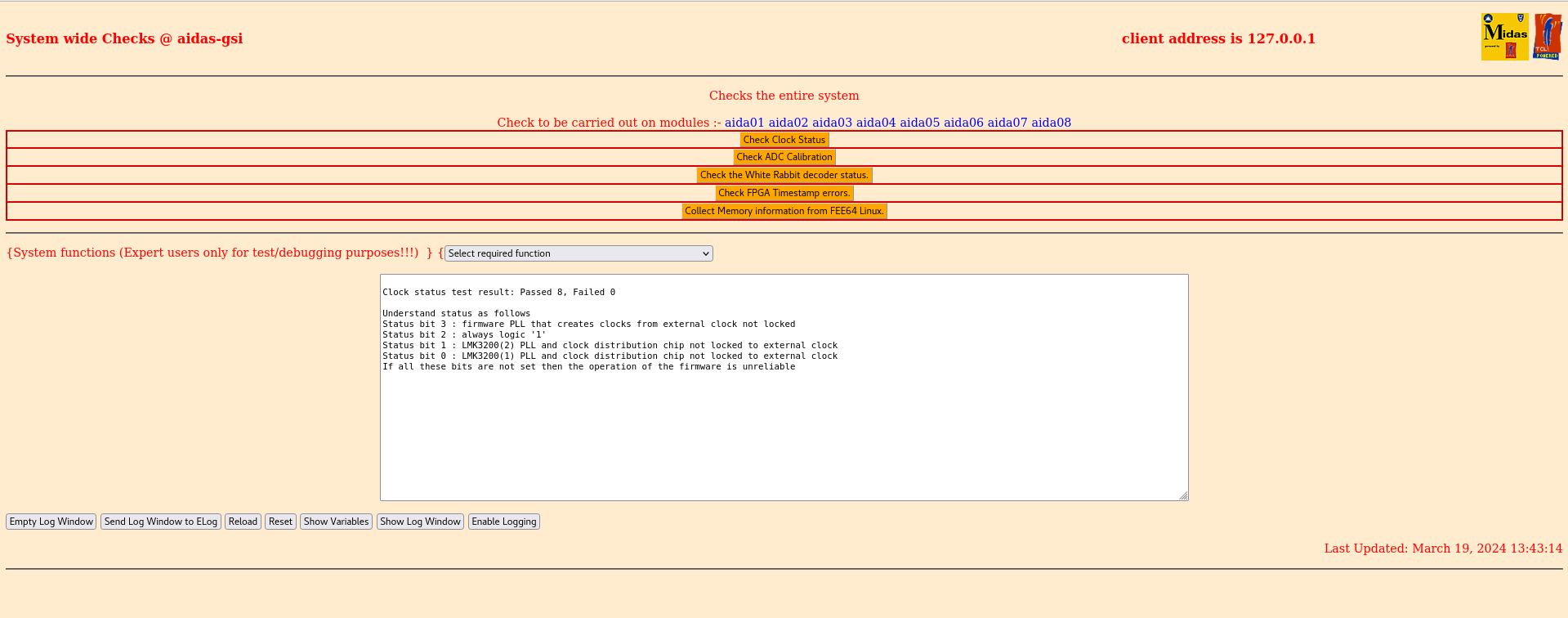Viewport: 1568px width, 618px height.
Task: Send Log Window to ELog
Action: click(161, 522)
